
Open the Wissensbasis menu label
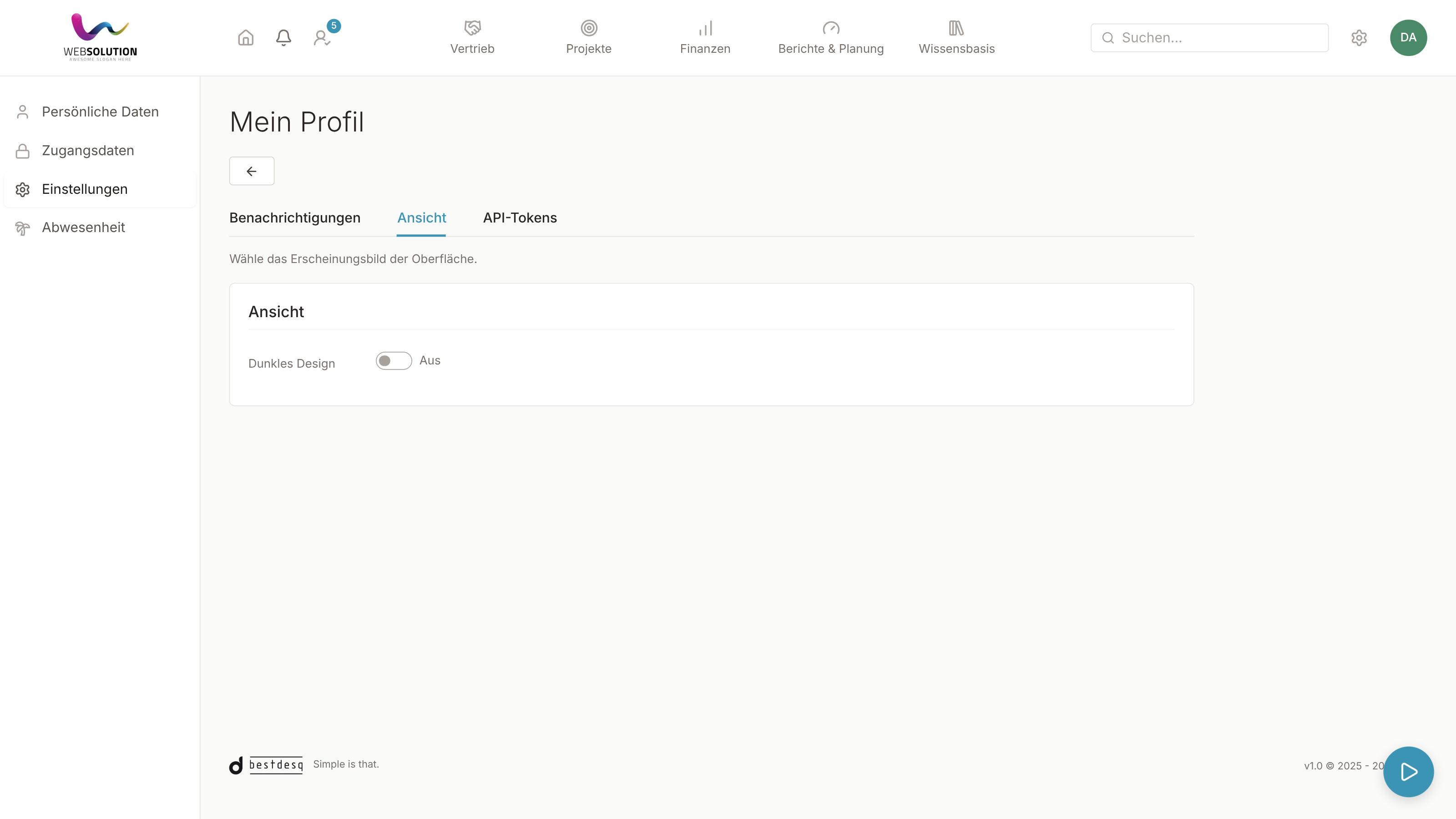click(956, 49)
